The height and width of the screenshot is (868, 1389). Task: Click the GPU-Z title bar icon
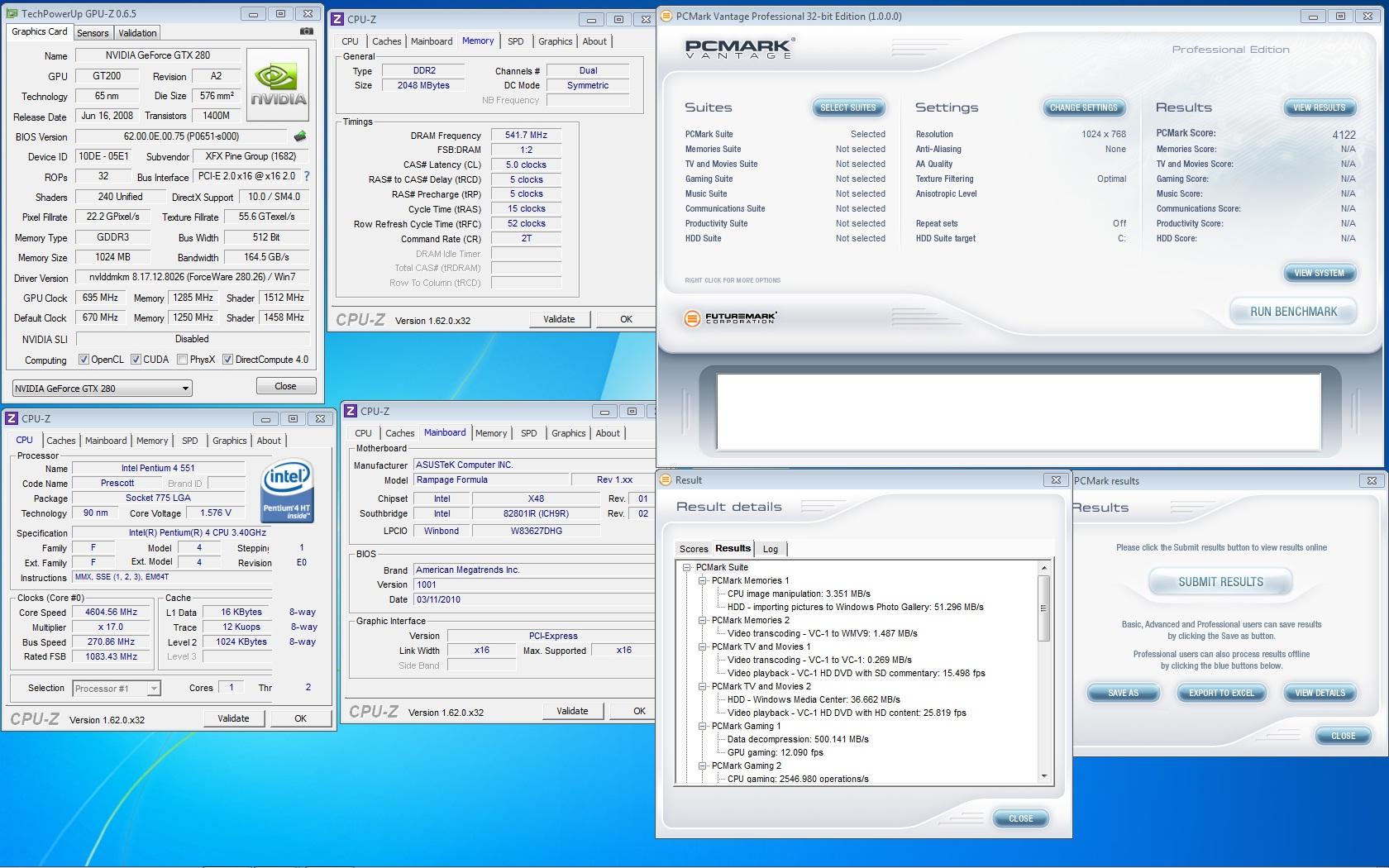(12, 13)
